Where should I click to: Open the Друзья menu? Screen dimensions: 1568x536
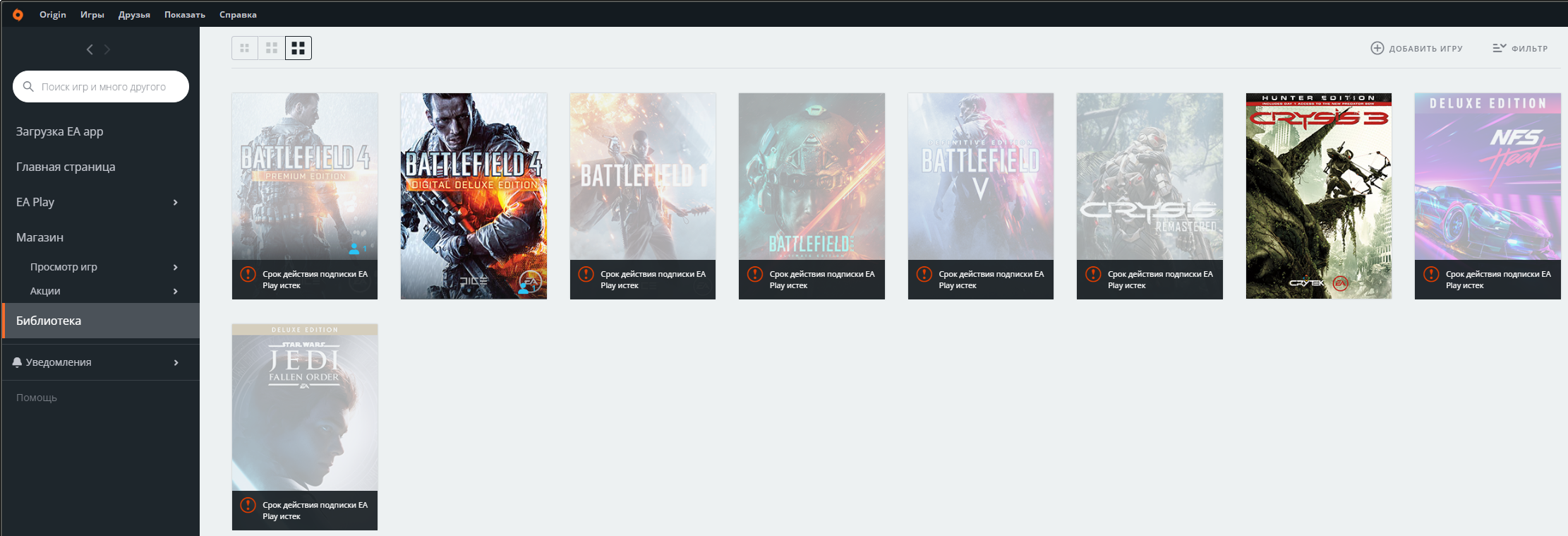134,14
